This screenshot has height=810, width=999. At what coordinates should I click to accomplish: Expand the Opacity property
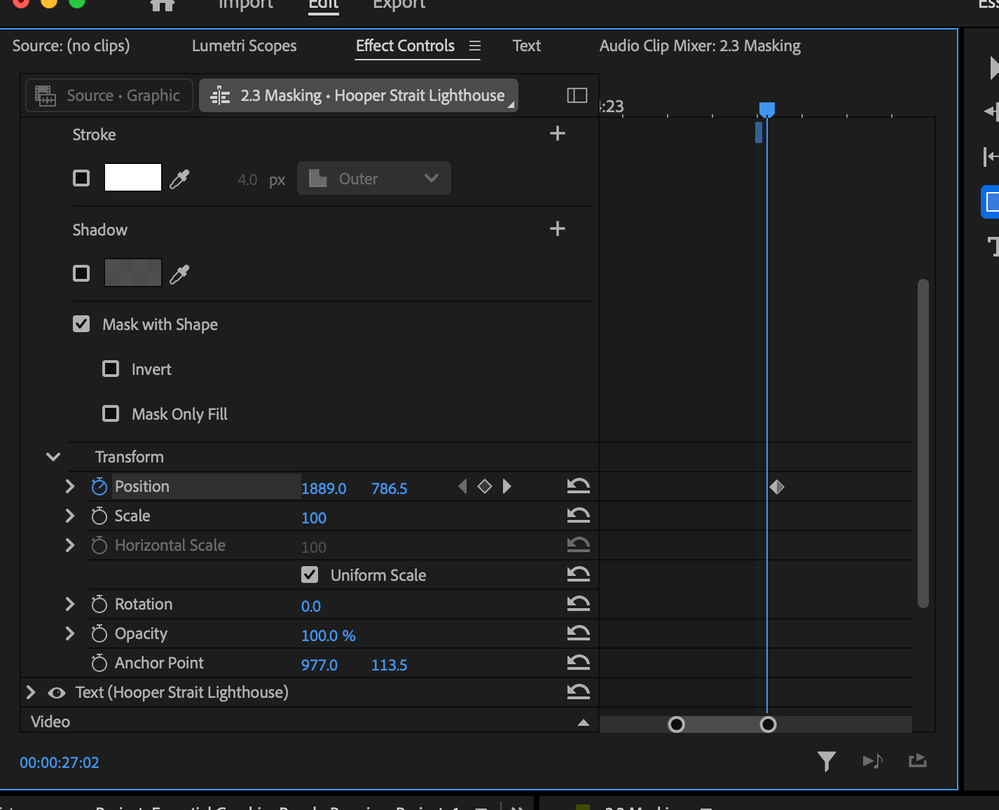tap(70, 633)
